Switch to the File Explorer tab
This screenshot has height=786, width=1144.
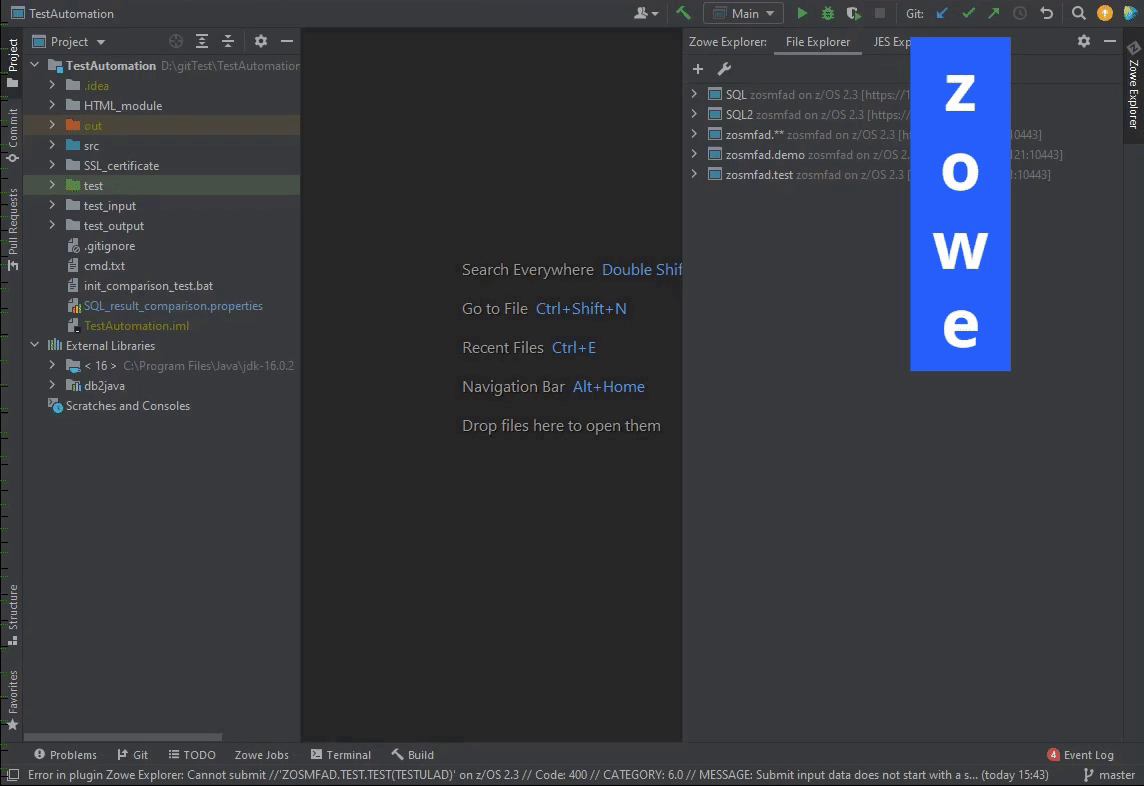tap(817, 42)
